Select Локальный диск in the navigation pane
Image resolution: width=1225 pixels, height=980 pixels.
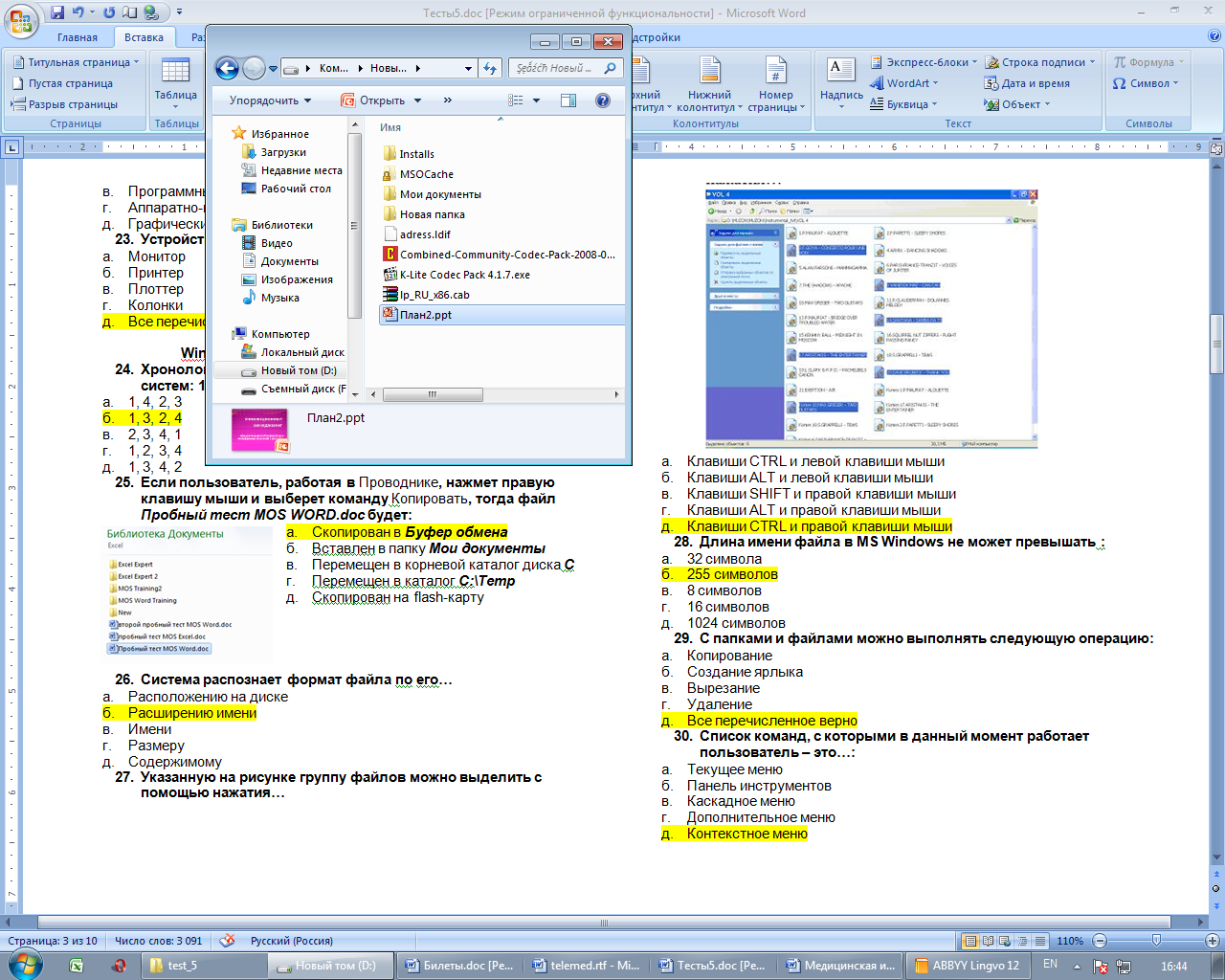(x=302, y=352)
